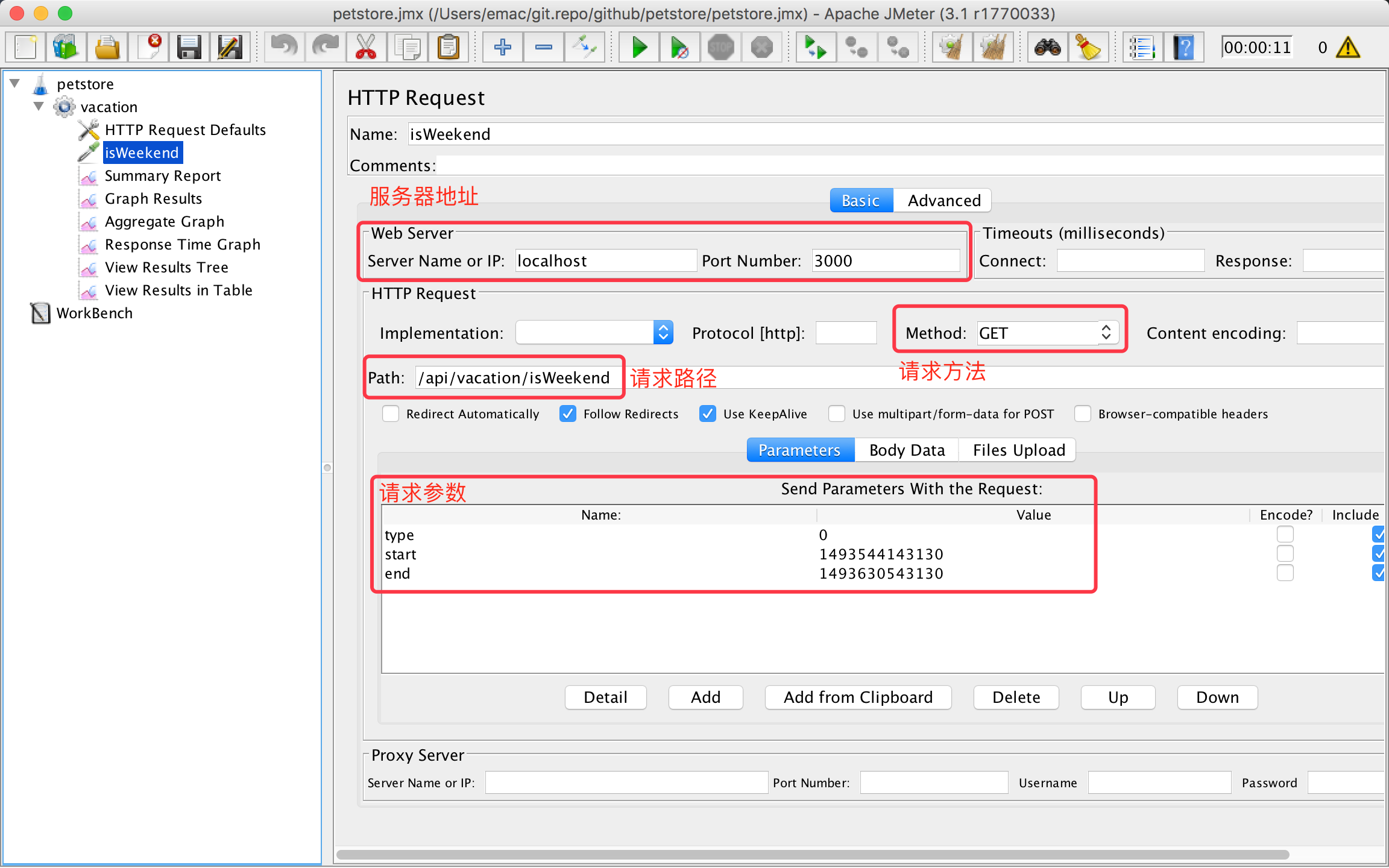Toggle the Use KeepAlive checkbox

point(708,414)
